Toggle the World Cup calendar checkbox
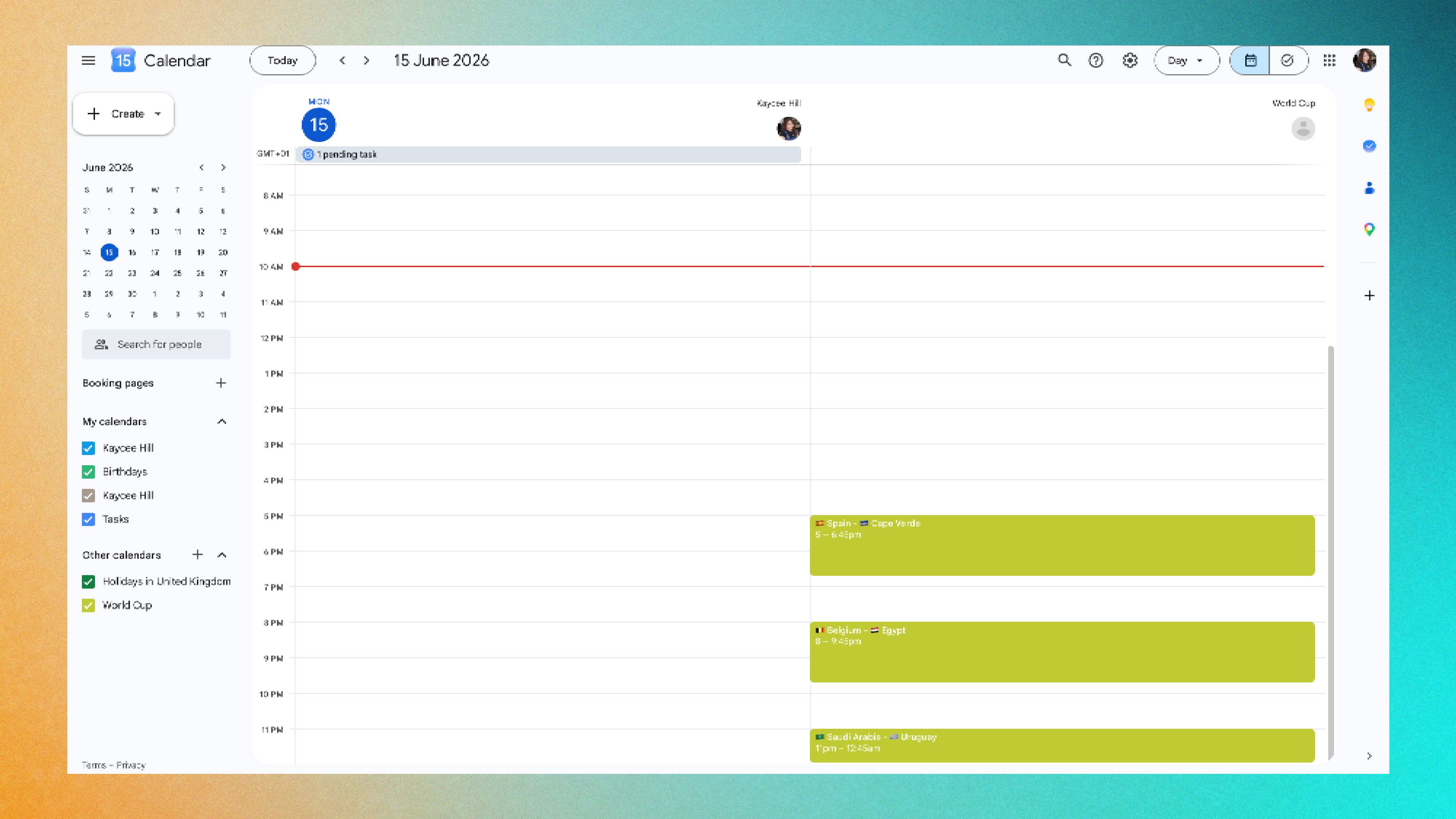 point(88,605)
